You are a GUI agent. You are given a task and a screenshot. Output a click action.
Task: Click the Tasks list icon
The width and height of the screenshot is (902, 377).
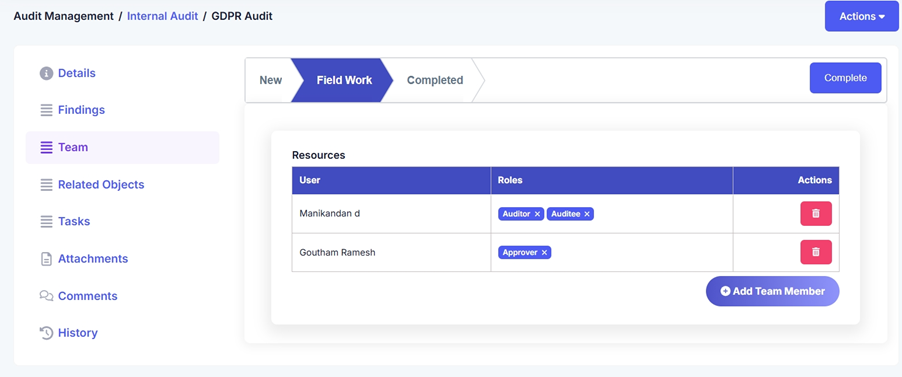point(46,222)
